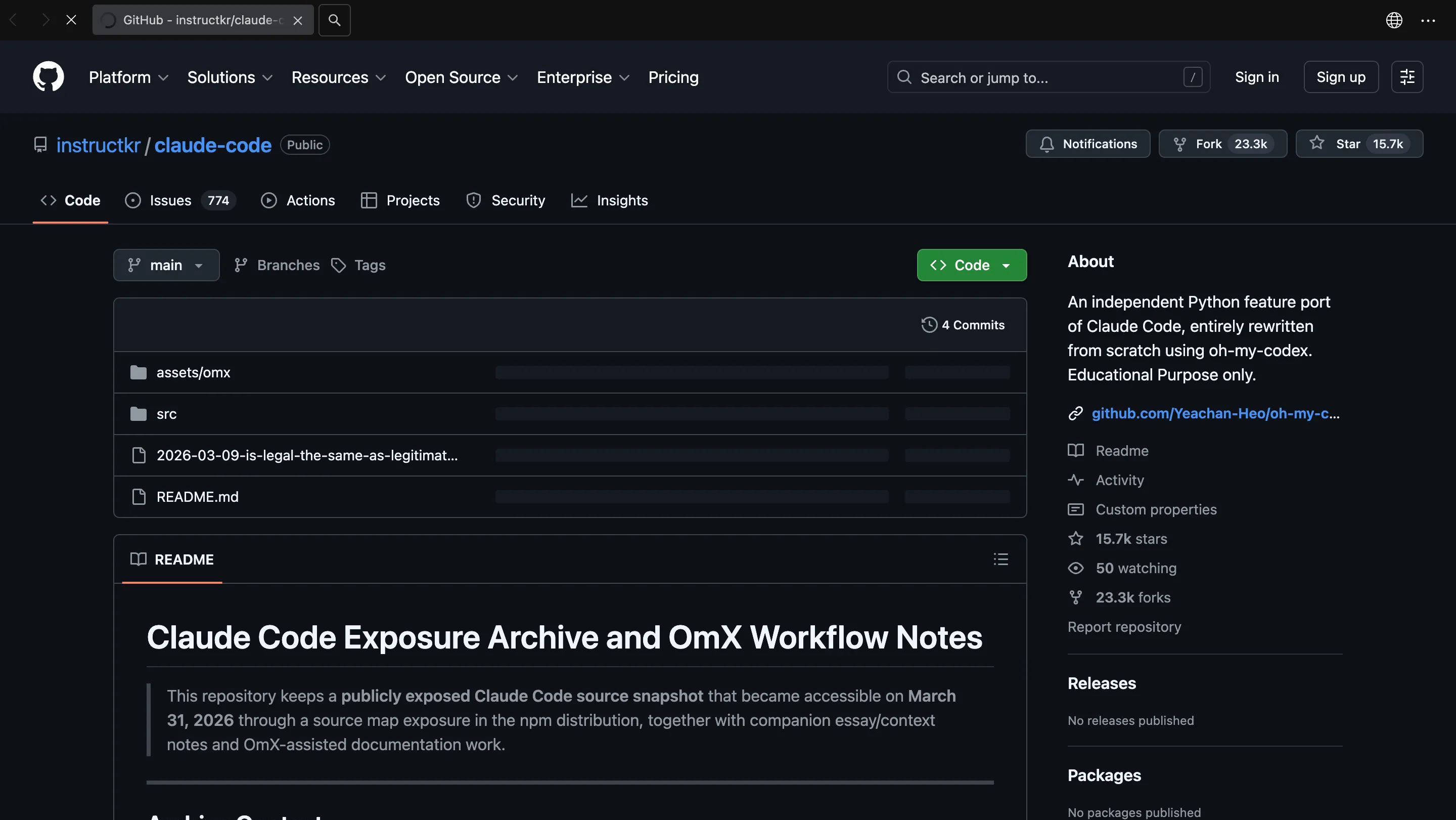Switch to the Security tab
The width and height of the screenshot is (1456, 820).
pos(506,200)
